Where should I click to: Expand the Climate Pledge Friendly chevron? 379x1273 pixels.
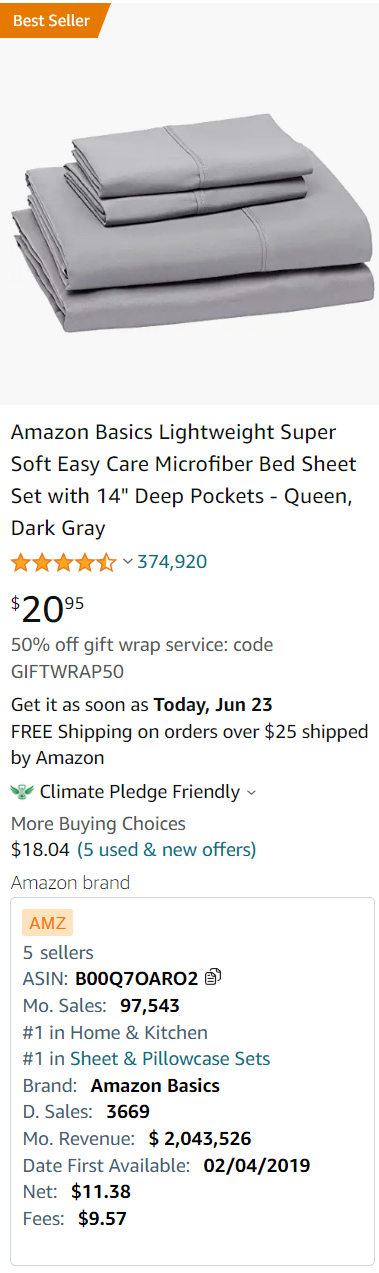pyautogui.click(x=251, y=793)
